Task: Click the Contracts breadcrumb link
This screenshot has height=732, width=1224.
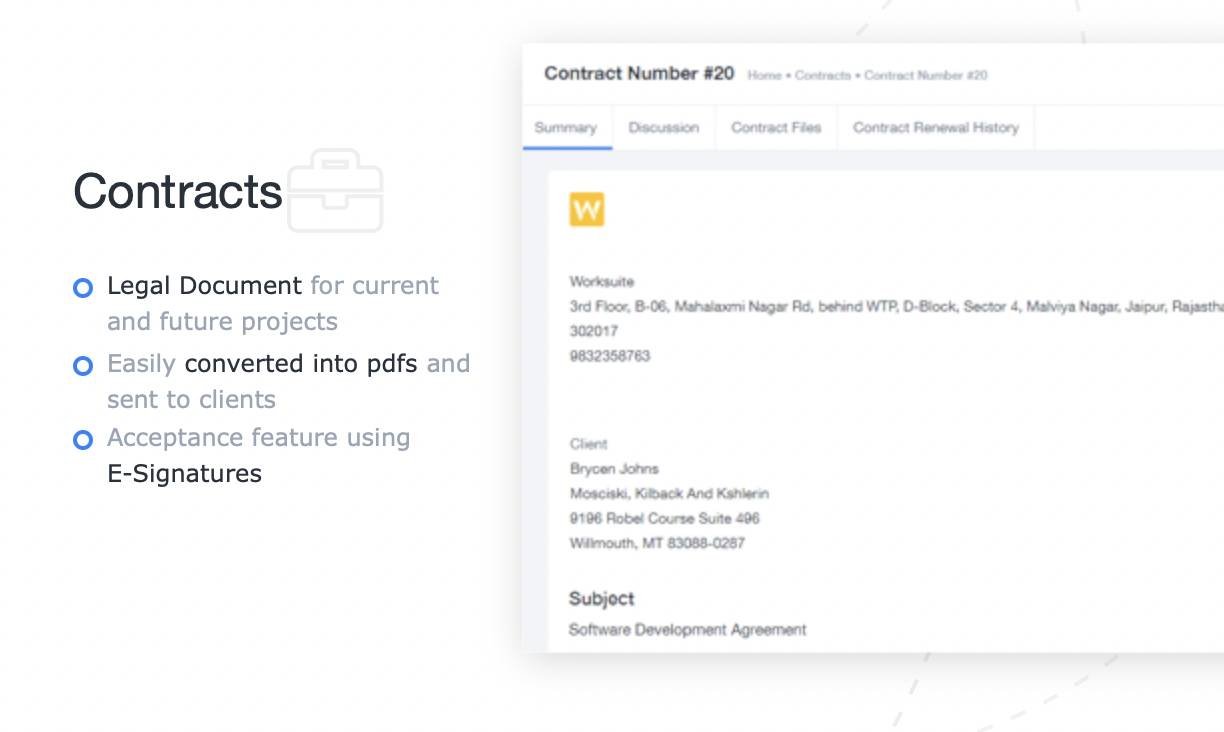Action: pyautogui.click(x=823, y=75)
